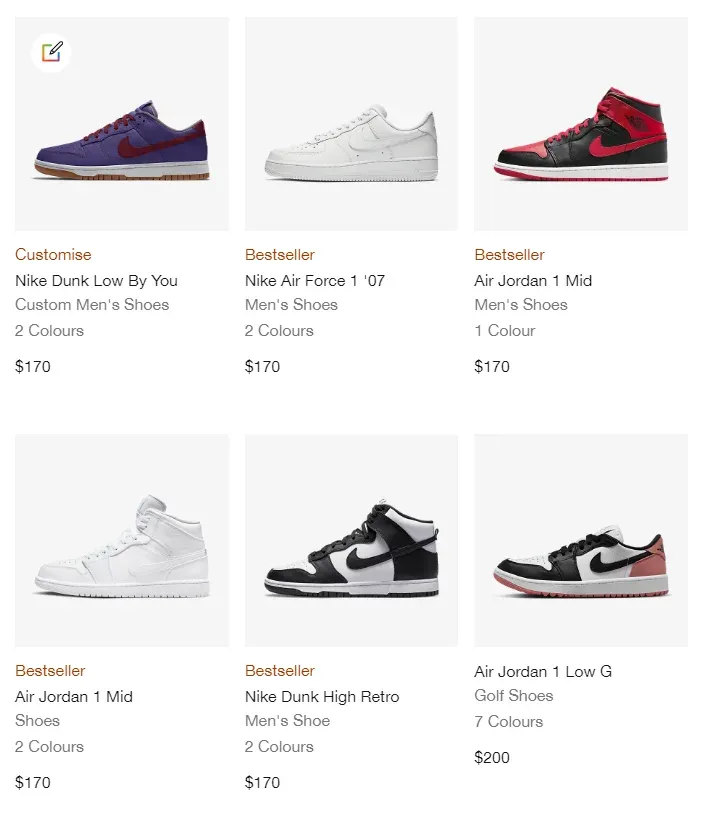Open the Nike Dunk High Retro product name
Viewport: 710px width, 818px height.
(x=322, y=697)
